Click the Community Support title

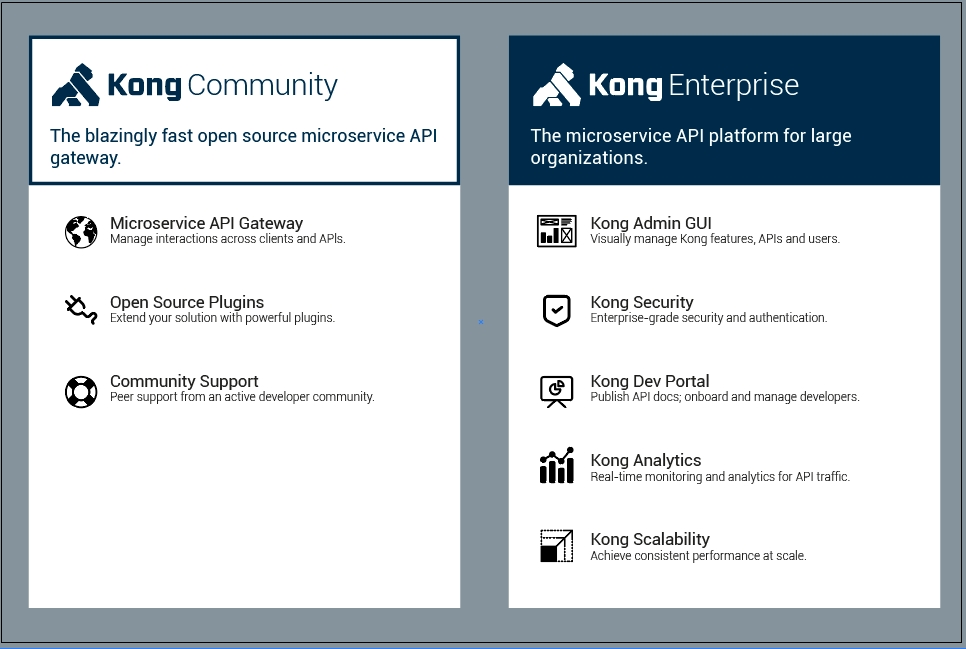184,381
